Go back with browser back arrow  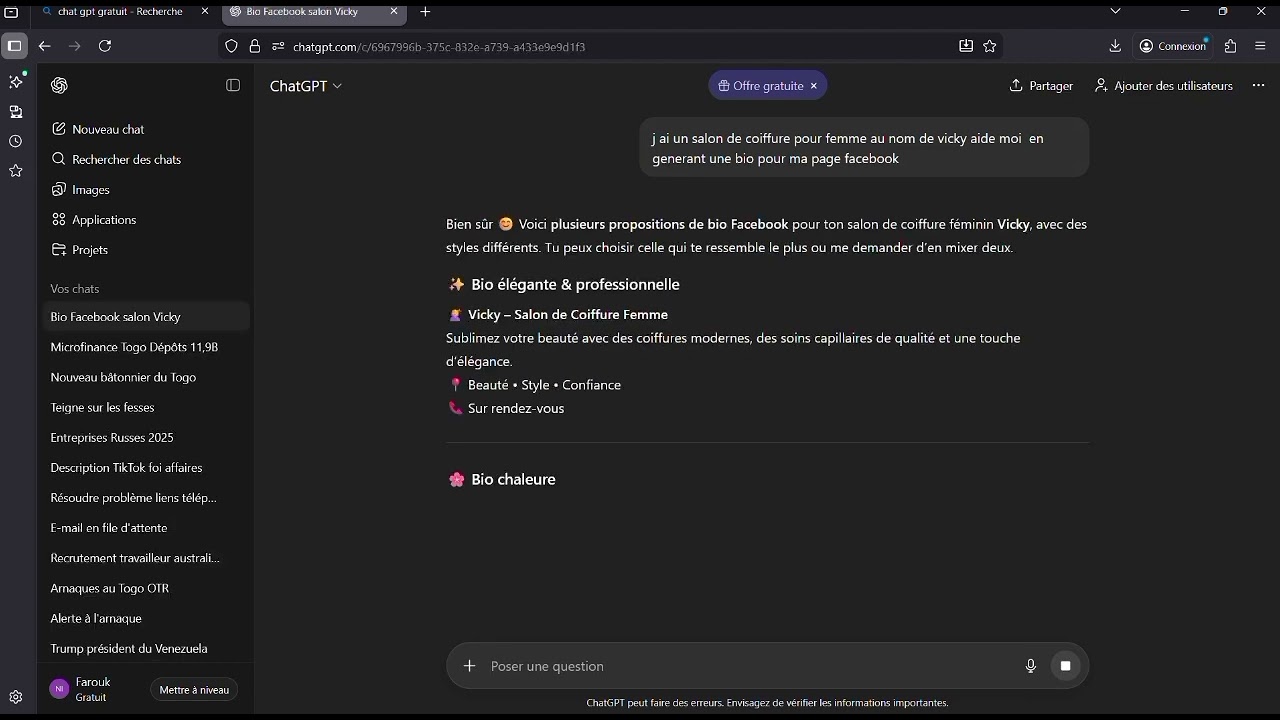44,46
